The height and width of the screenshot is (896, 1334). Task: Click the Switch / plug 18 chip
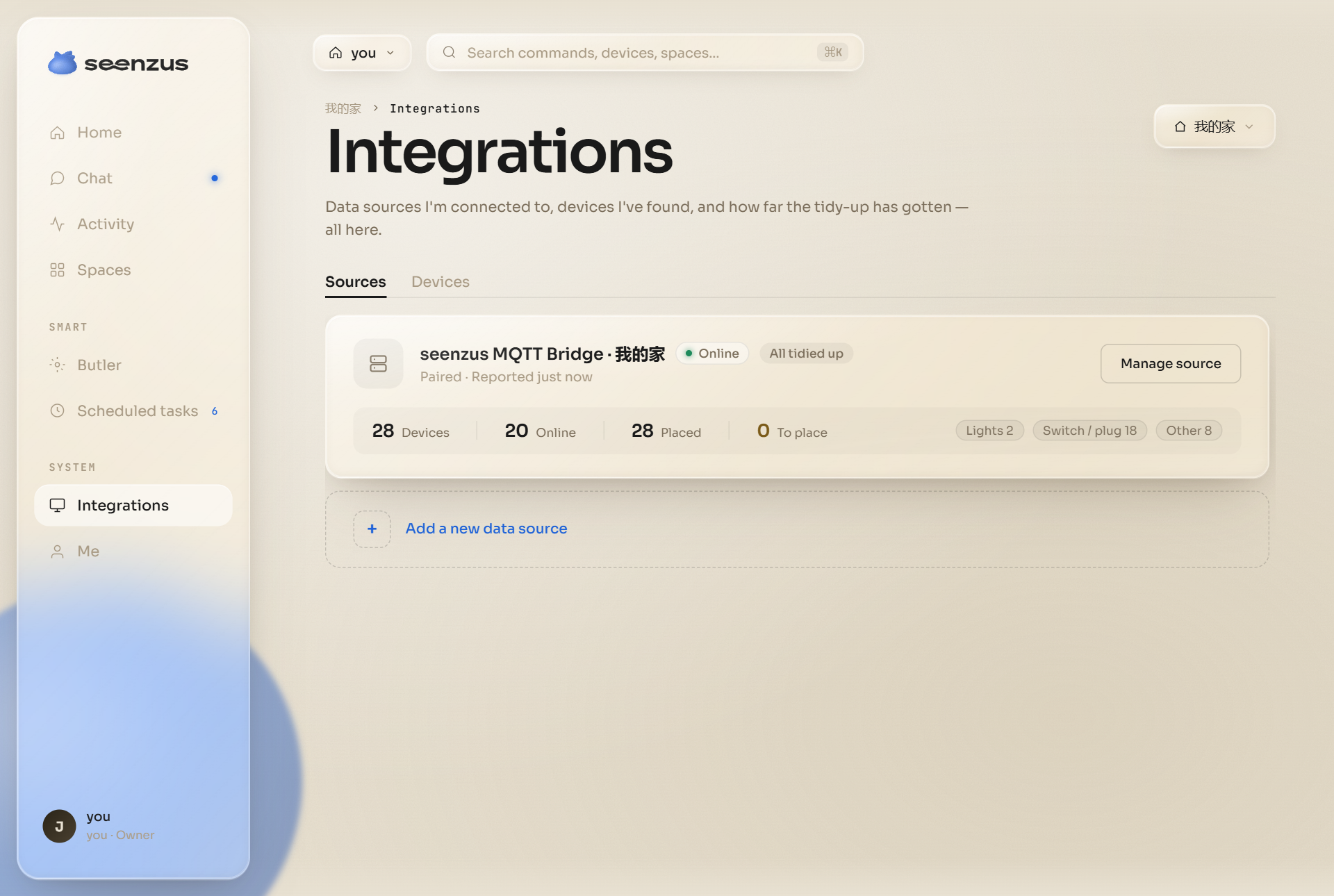[x=1089, y=431]
